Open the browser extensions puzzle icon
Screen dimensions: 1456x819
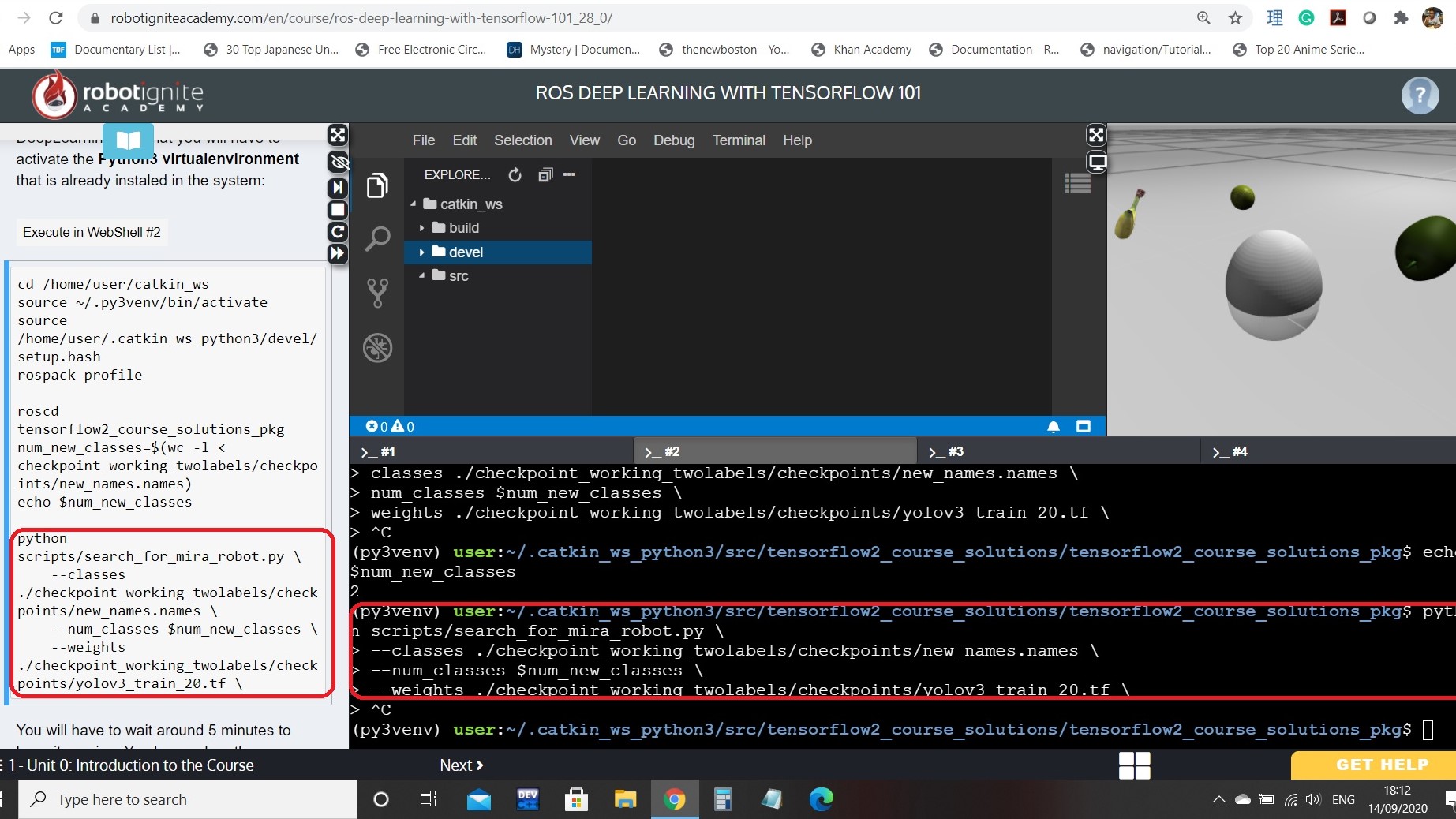coord(1401,17)
